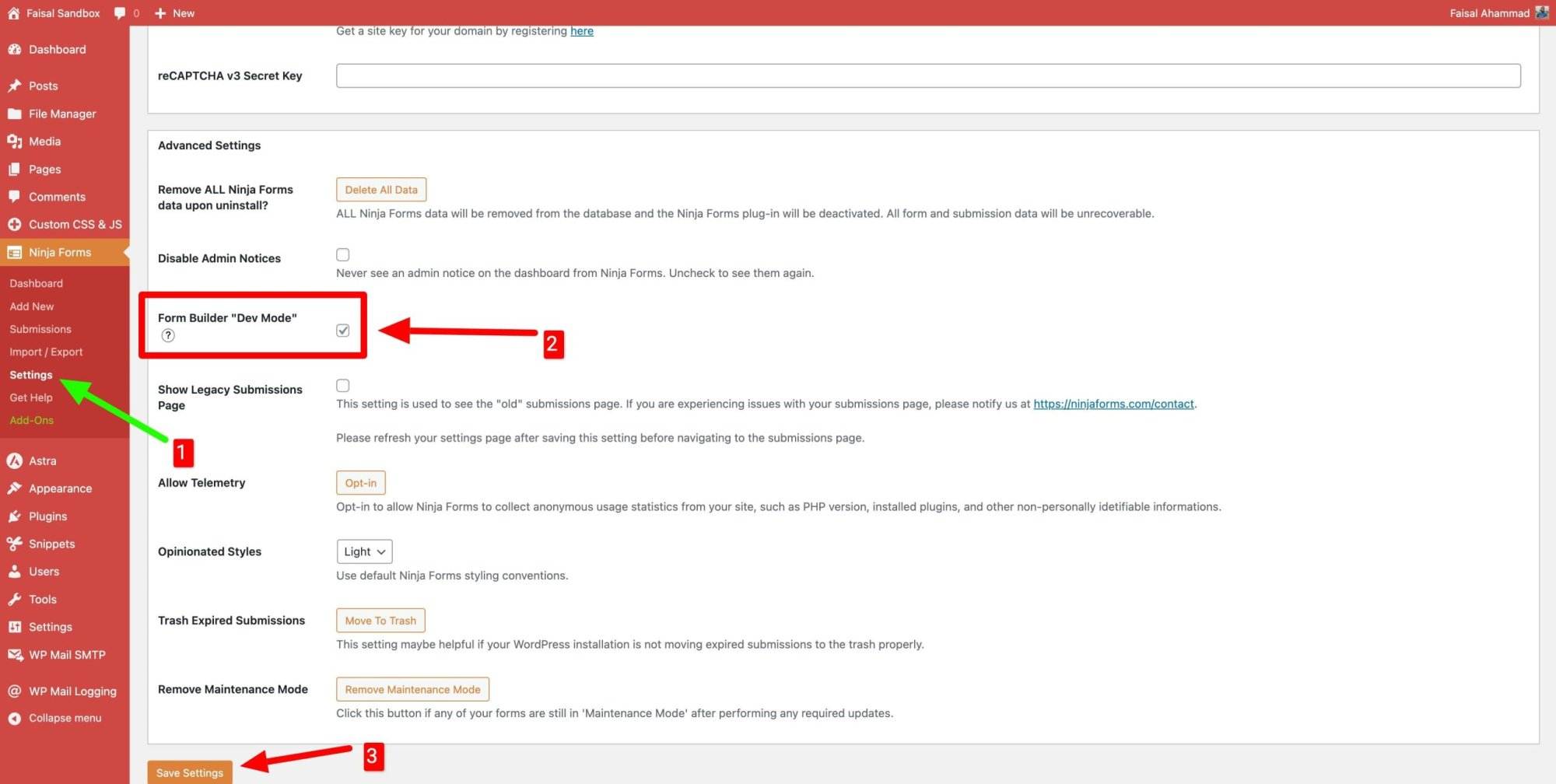Click the Remove Maintenance Mode button
This screenshot has height=784, width=1556.
412,689
